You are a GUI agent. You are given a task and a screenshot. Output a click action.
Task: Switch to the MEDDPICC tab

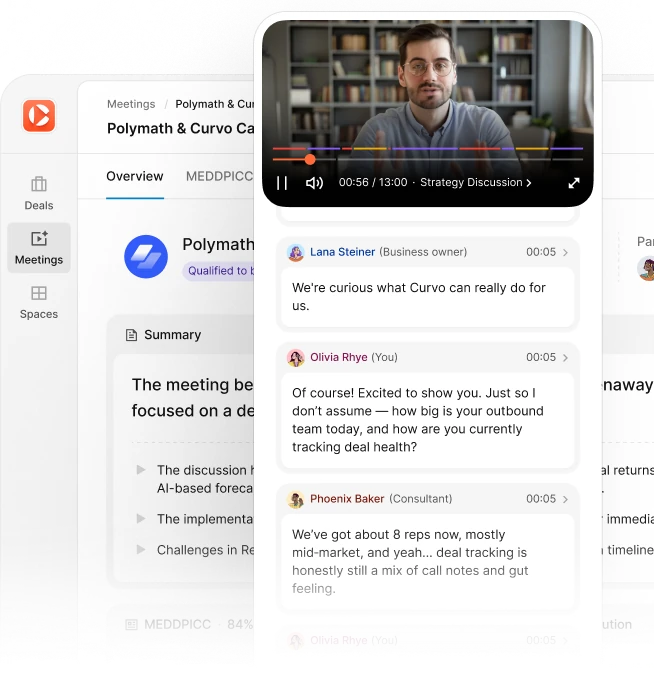pos(219,176)
